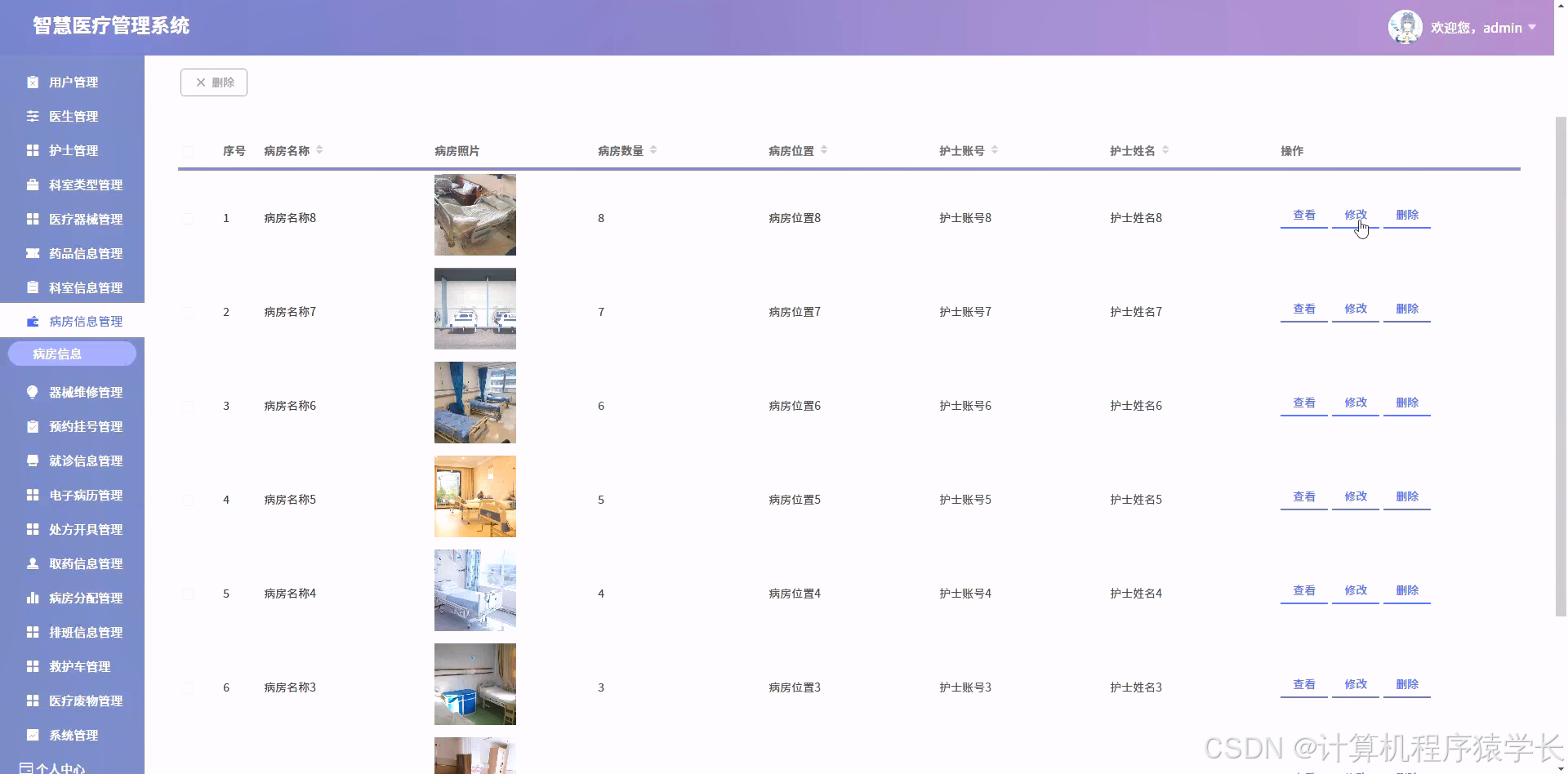Click the 排班信息管理 grid icon
The height and width of the screenshot is (774, 1568).
tap(33, 632)
